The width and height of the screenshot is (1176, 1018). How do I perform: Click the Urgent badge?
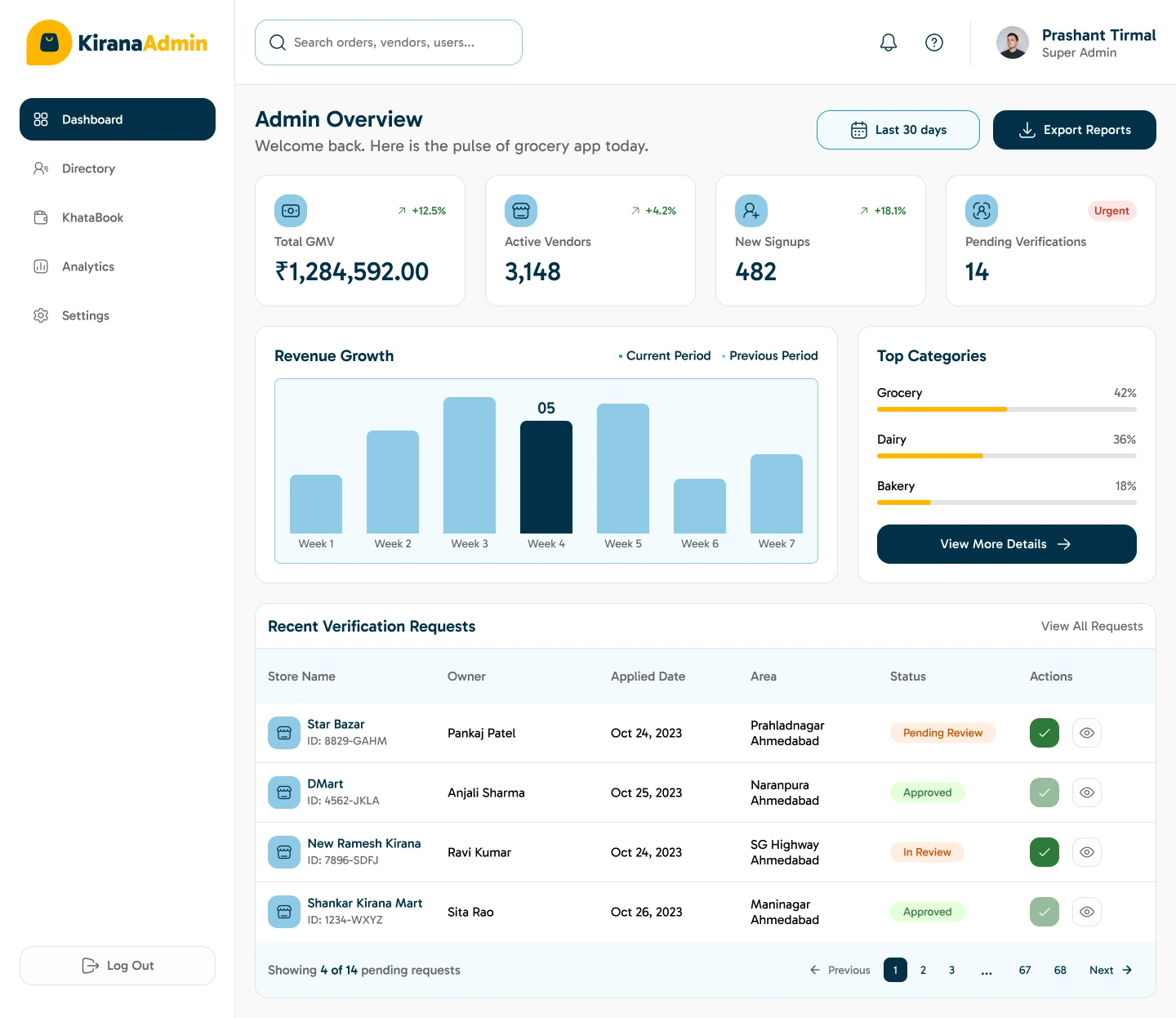pyautogui.click(x=1111, y=211)
